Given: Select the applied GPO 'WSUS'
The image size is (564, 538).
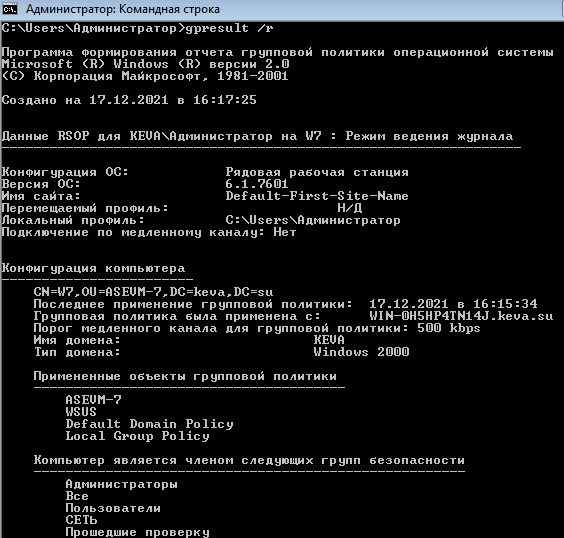Looking at the screenshot, I should click(81, 412).
